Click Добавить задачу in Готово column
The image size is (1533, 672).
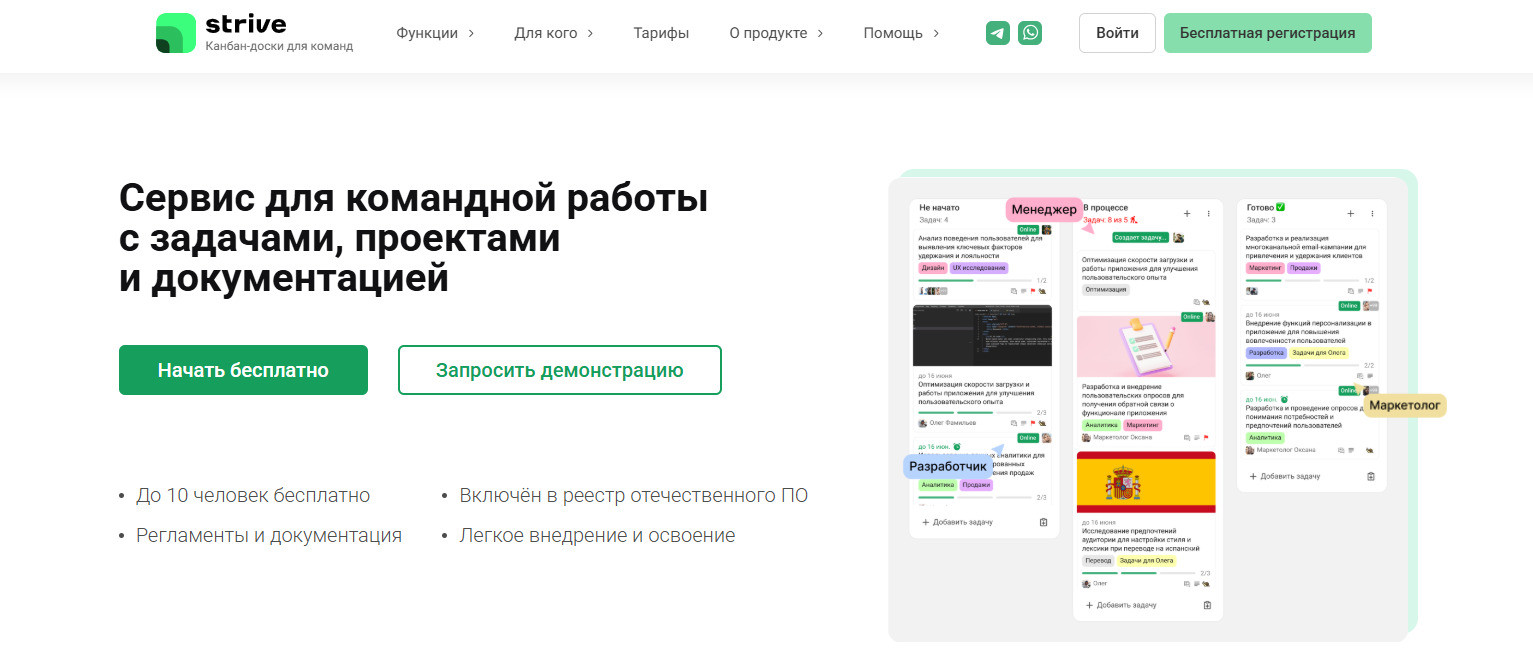1285,476
